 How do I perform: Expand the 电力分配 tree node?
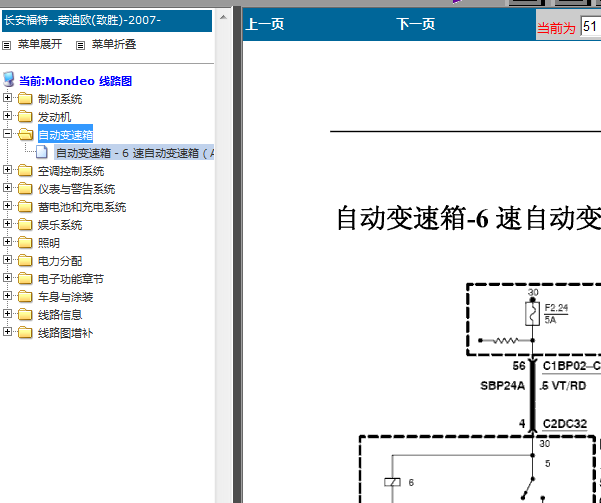click(7, 260)
